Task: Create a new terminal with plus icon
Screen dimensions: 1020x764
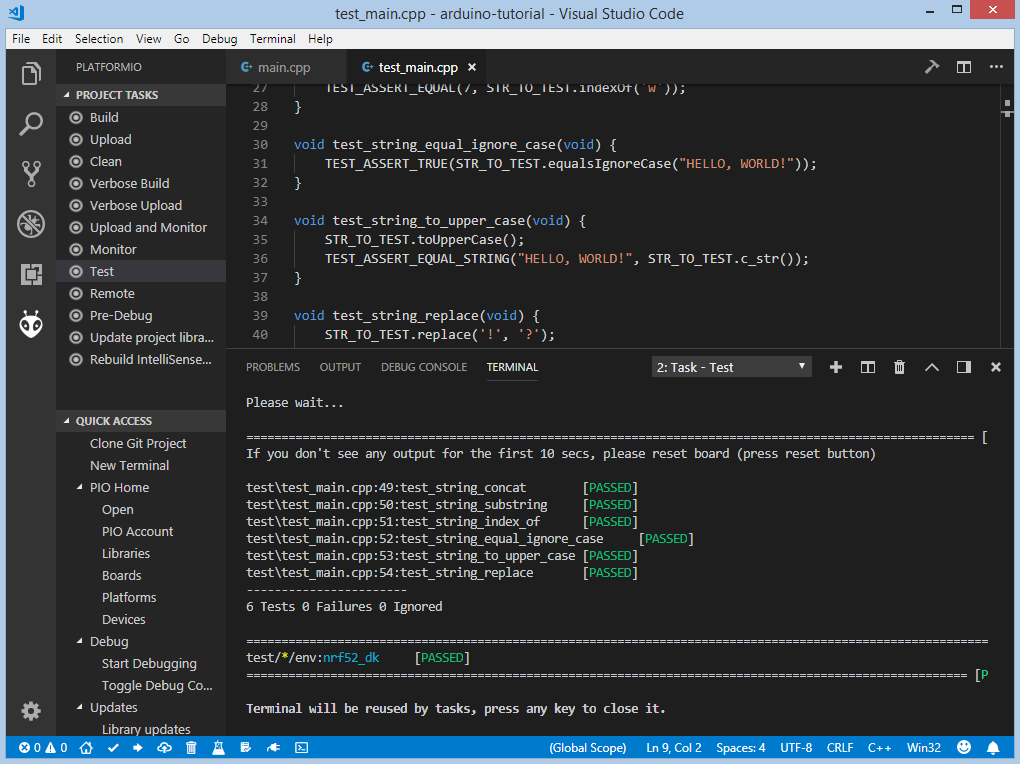Action: click(x=836, y=367)
